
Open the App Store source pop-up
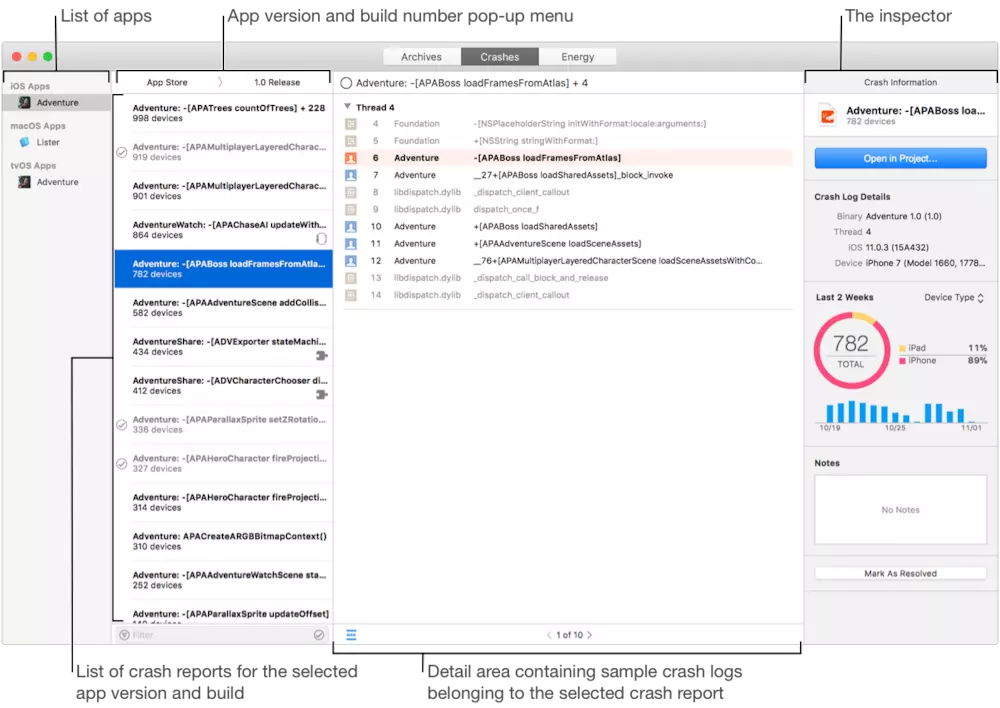click(167, 82)
